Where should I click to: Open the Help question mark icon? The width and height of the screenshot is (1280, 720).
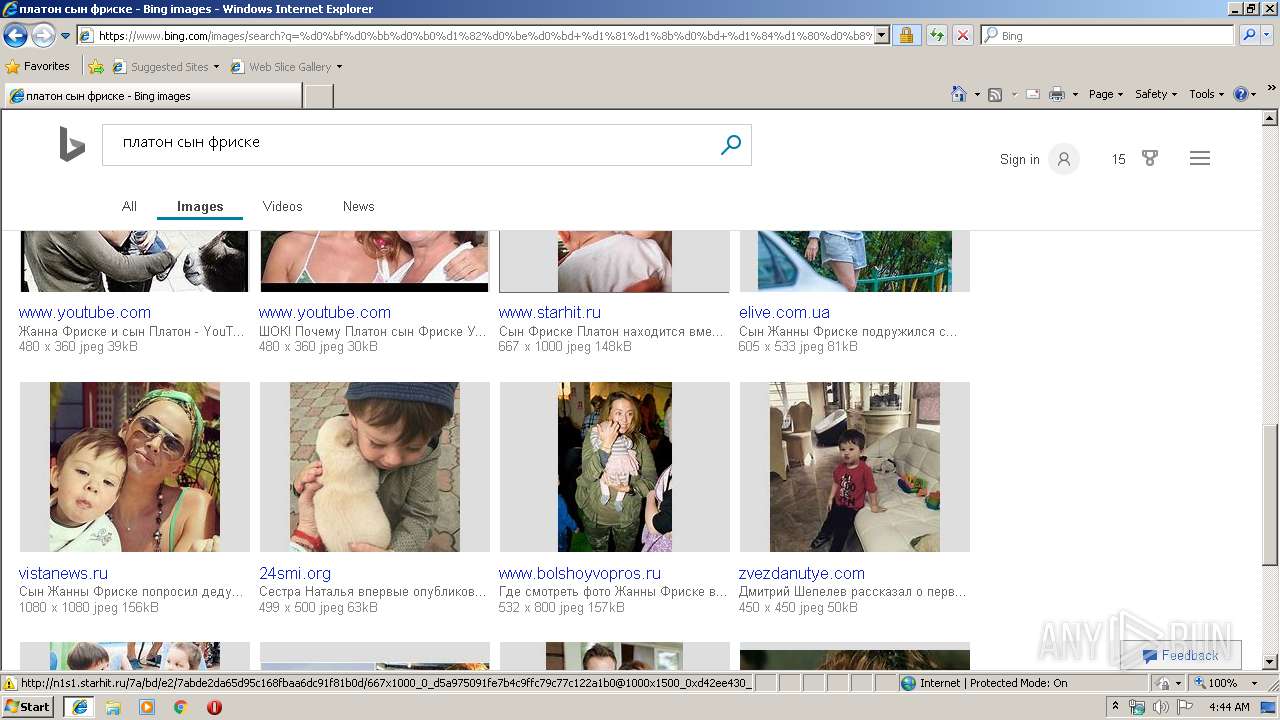1241,94
